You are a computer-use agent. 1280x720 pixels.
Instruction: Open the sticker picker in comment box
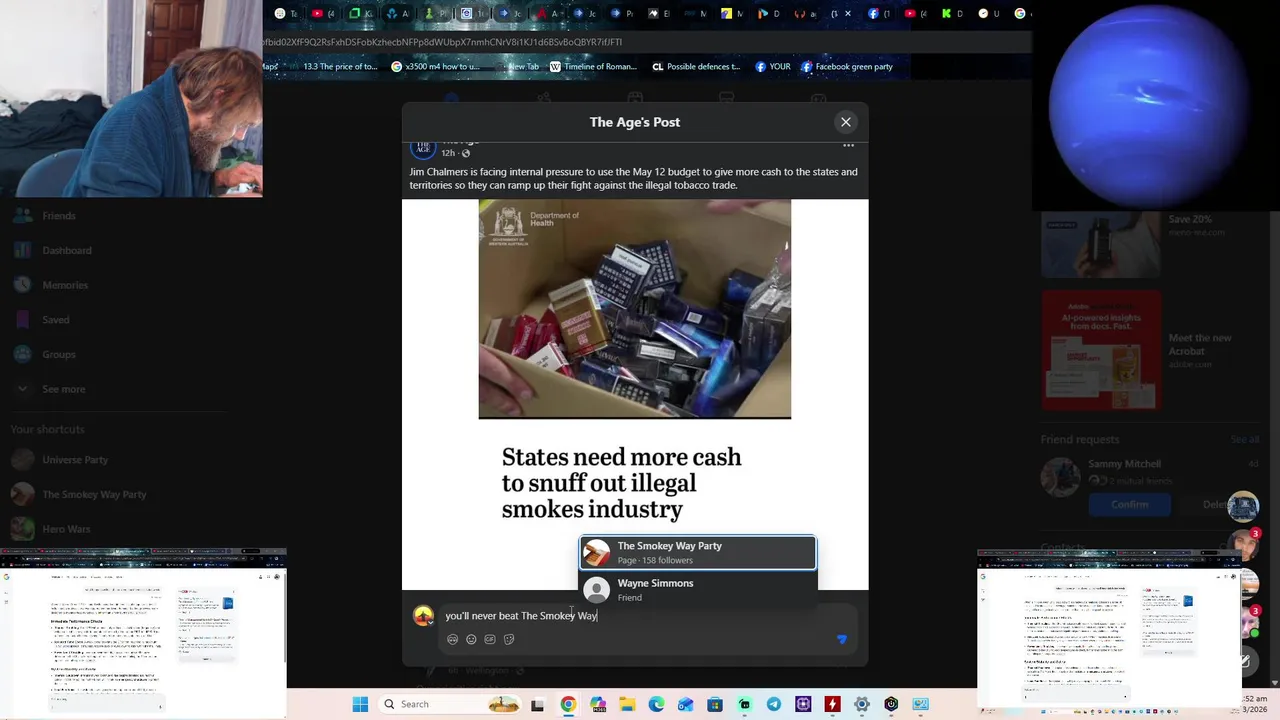pyautogui.click(x=509, y=639)
